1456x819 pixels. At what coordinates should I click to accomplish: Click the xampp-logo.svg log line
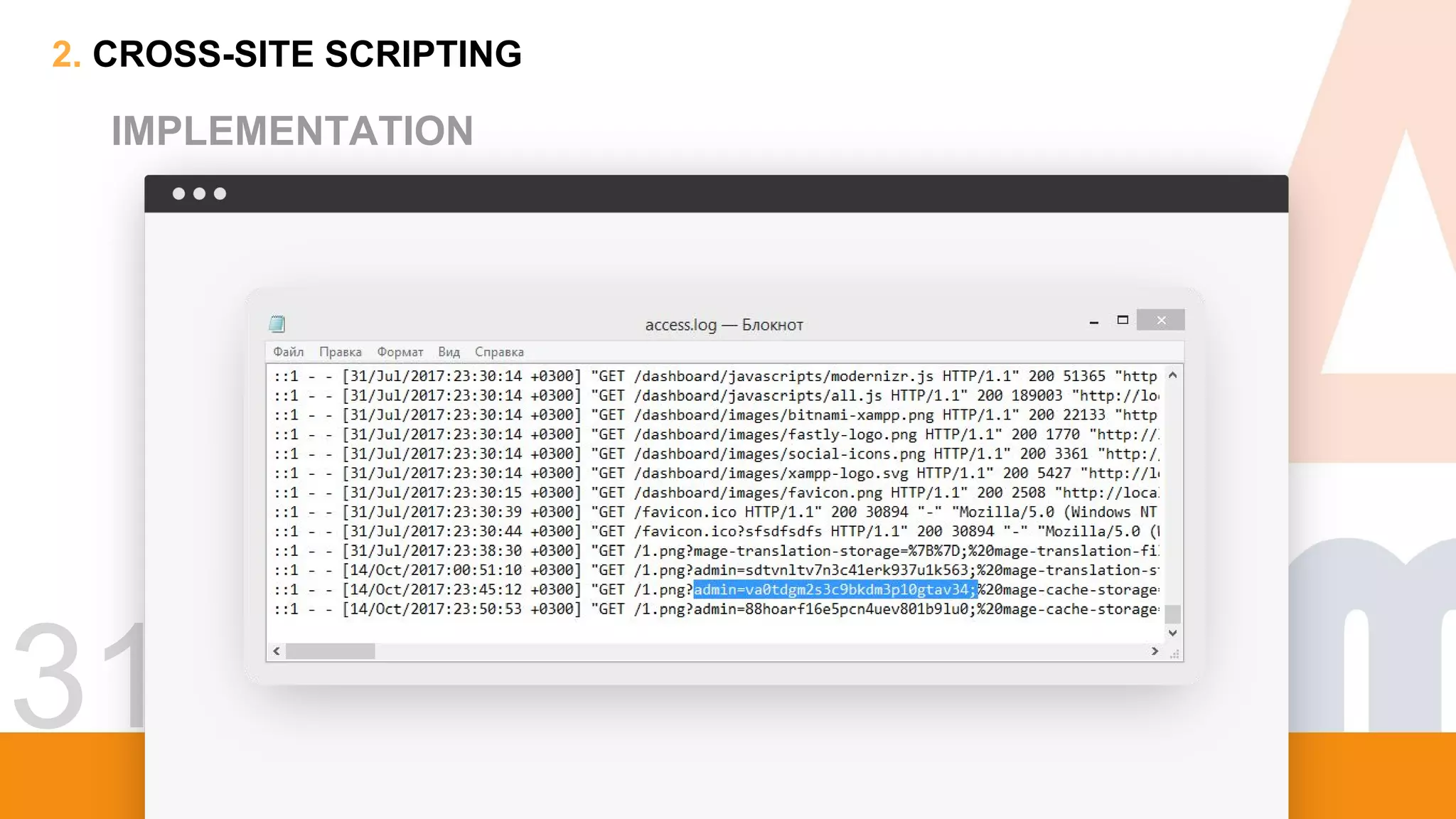click(x=716, y=473)
